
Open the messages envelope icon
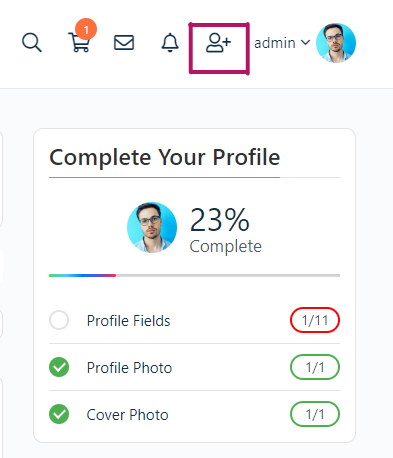pyautogui.click(x=124, y=43)
